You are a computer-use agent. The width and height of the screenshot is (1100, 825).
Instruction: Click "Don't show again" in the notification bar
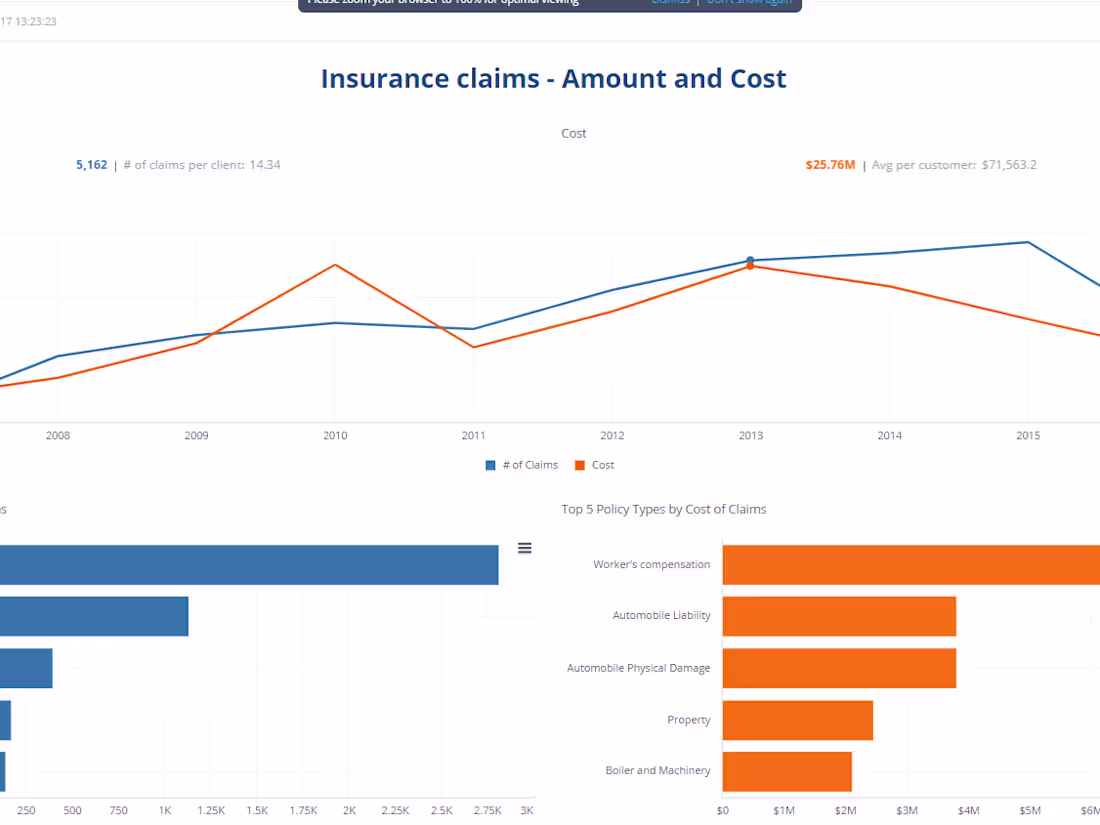pyautogui.click(x=749, y=2)
